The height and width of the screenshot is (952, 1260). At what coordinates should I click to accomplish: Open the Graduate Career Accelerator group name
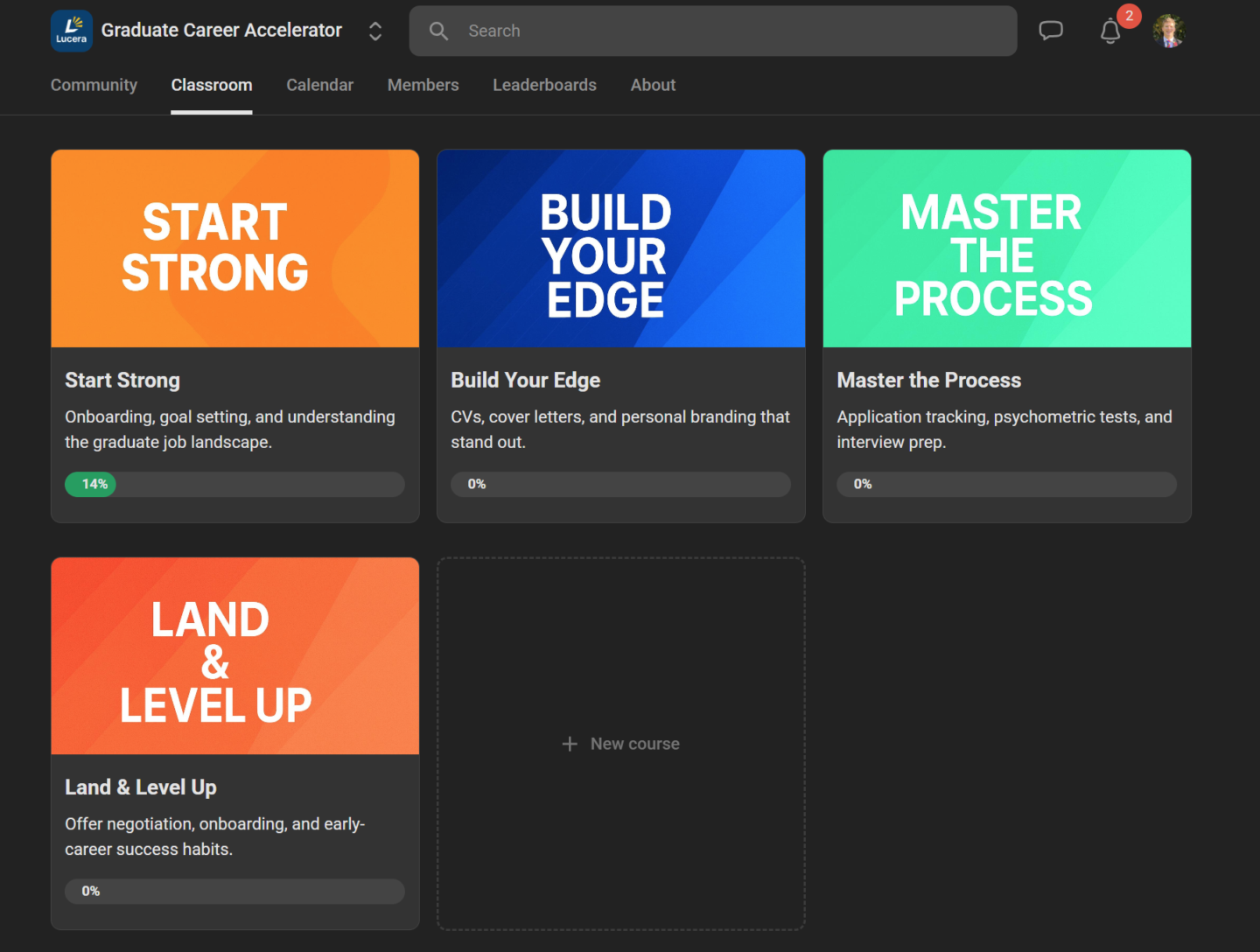point(221,31)
